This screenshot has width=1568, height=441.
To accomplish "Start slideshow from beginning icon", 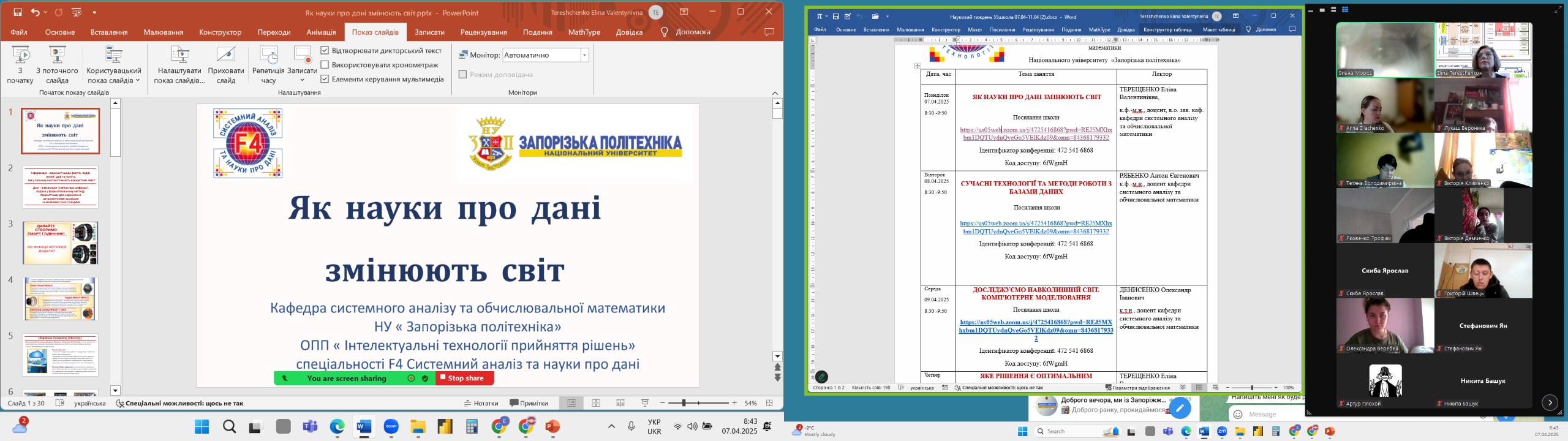I will 20,56.
